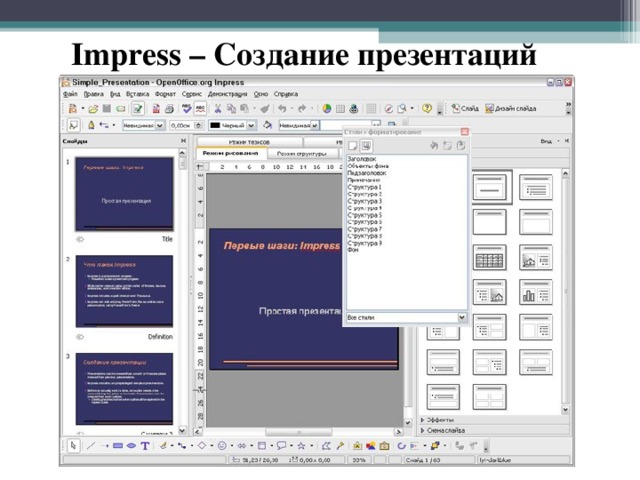This screenshot has height=480, width=640.
Task: Click the slide title Первые шаги: Impress
Action: [x=282, y=246]
